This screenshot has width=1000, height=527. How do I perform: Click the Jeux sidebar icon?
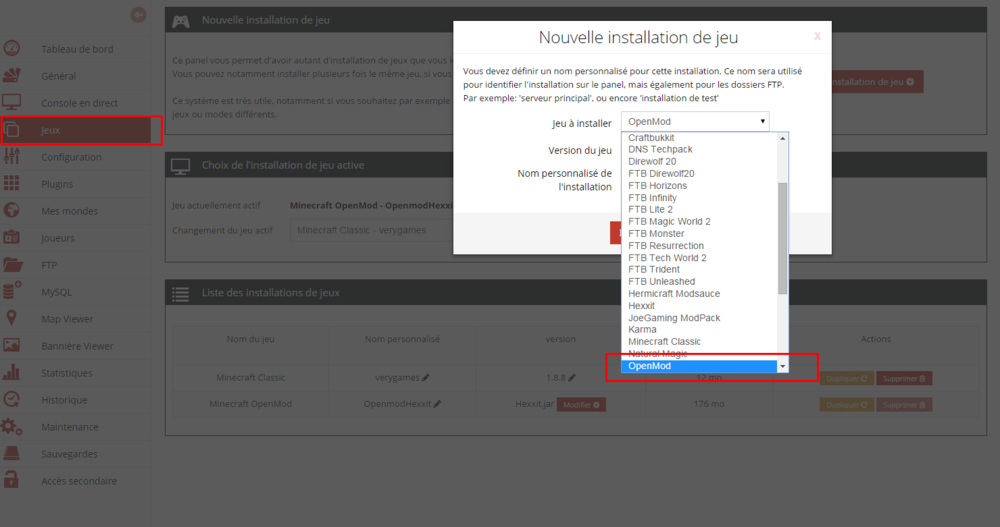(11, 130)
